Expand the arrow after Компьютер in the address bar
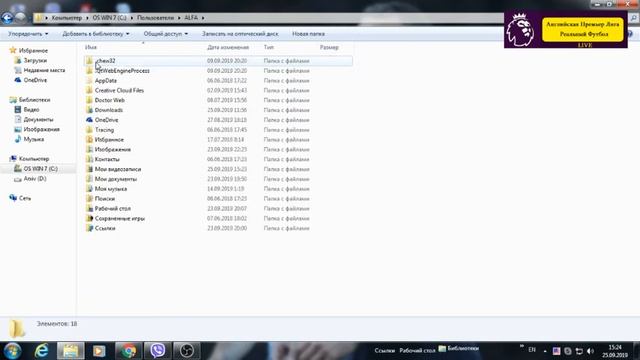This screenshot has height=360, width=640. coord(87,18)
